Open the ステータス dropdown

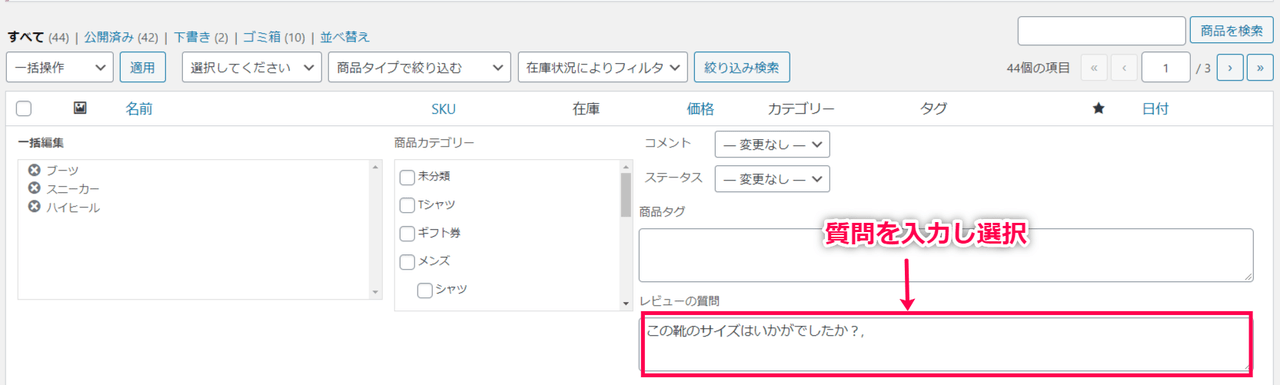tap(772, 178)
